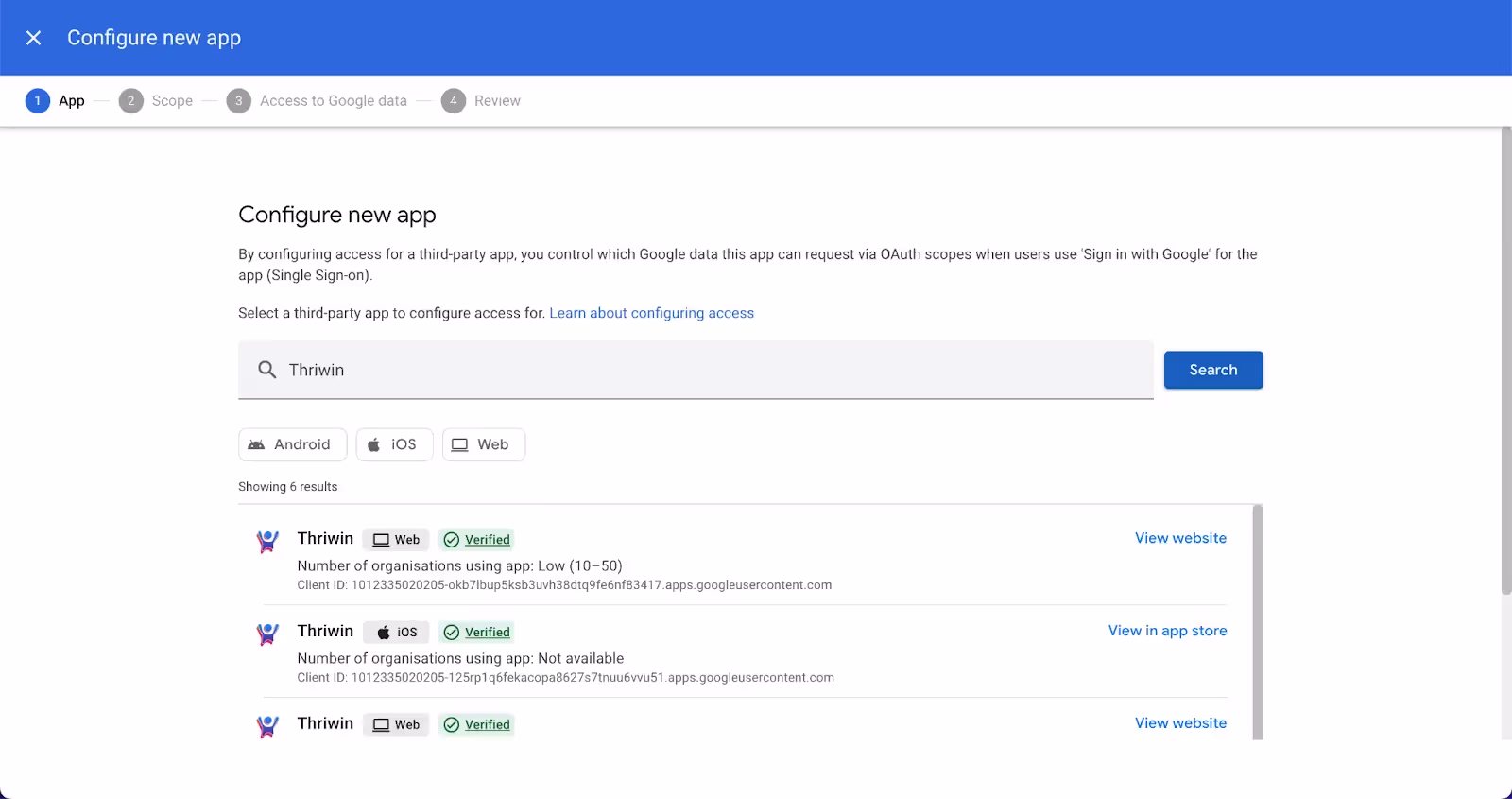The height and width of the screenshot is (799, 1512).
Task: Focus the app search field containing Thriwin
Action: (696, 370)
